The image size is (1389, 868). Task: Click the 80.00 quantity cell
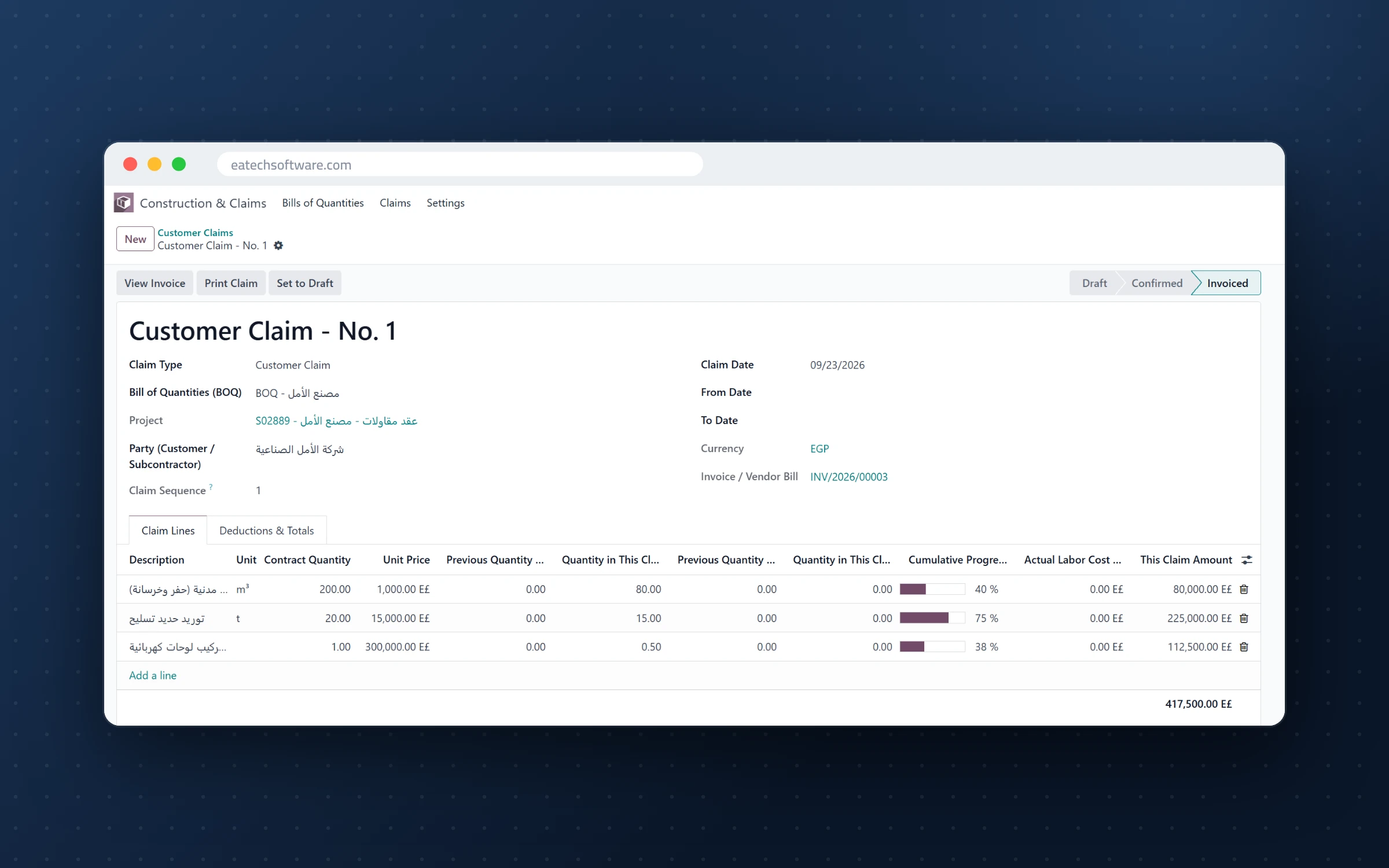pyautogui.click(x=648, y=589)
